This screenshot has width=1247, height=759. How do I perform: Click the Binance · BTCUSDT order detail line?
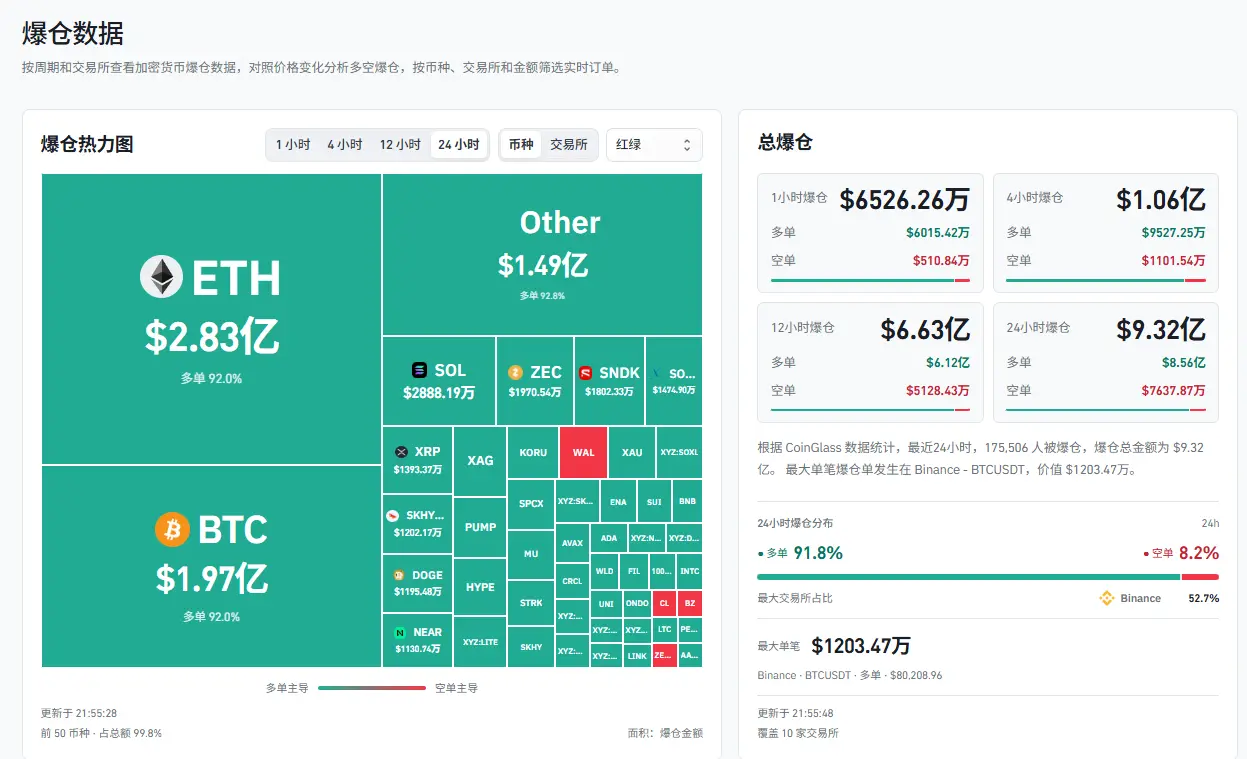[850, 676]
